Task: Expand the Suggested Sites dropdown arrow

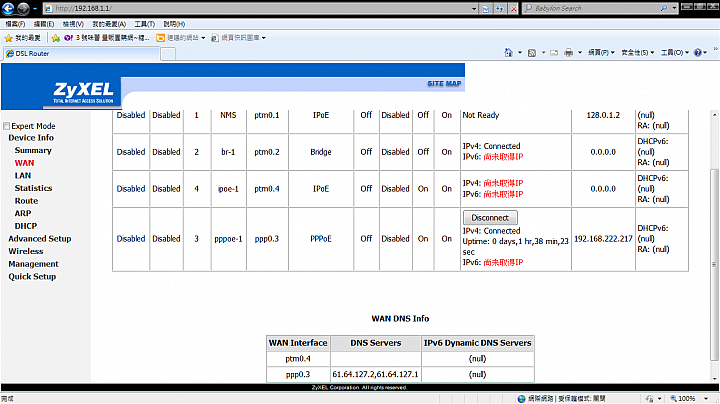Action: click(203, 38)
